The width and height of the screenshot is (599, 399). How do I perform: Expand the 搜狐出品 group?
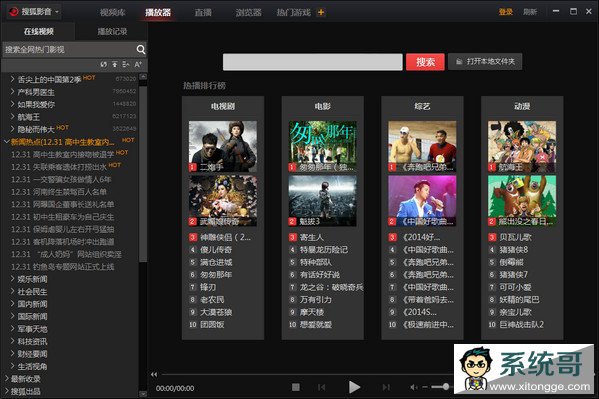(x=6, y=391)
